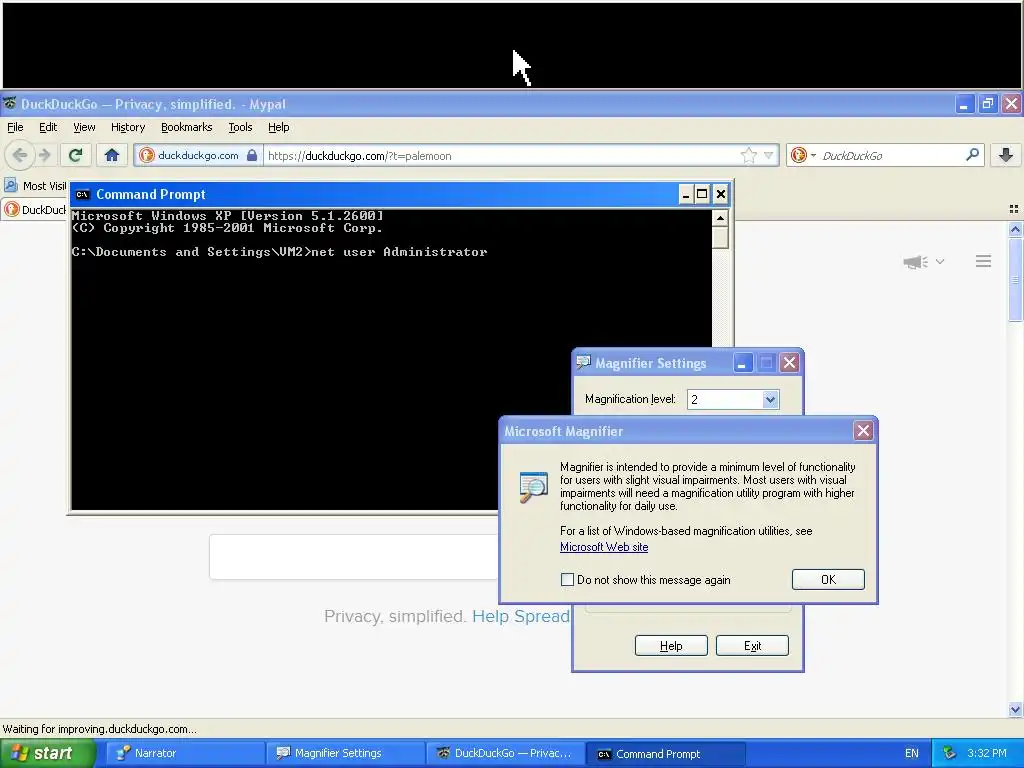Click browser page scrollbar up arrow
Viewport: 1024px width, 768px height.
coord(1015,229)
